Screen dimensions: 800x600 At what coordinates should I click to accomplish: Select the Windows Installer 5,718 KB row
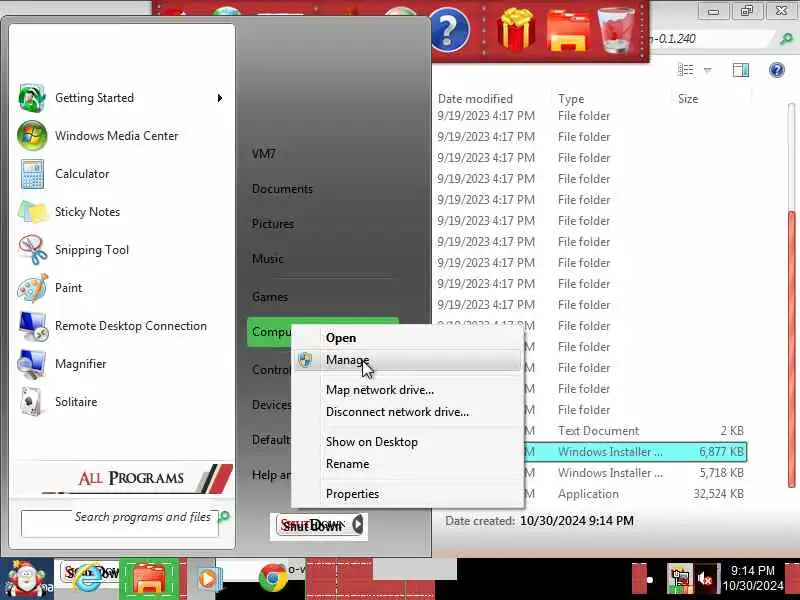(635, 473)
